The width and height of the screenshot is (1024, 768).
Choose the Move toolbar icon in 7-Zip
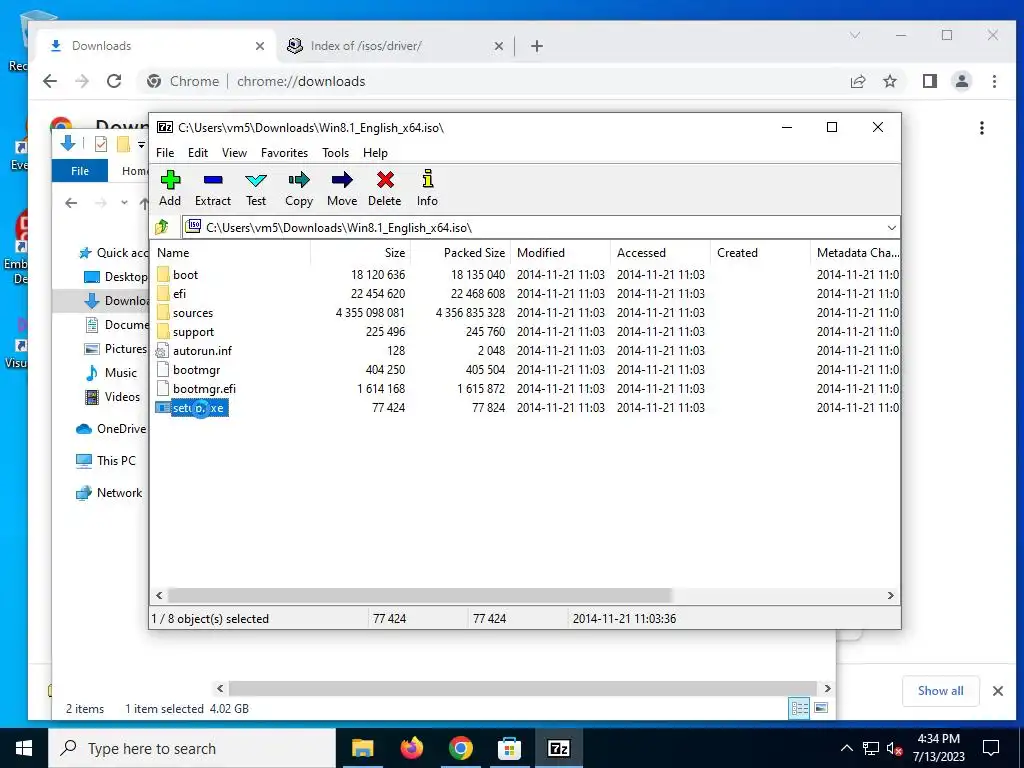tap(342, 188)
